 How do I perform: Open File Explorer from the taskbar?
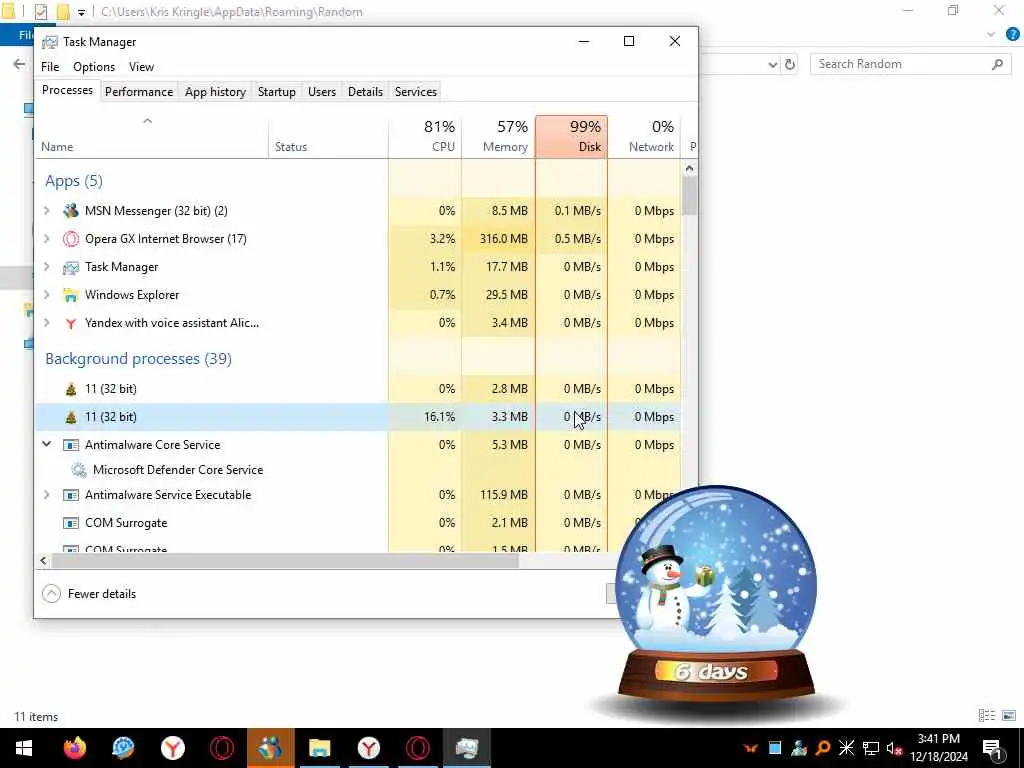319,748
